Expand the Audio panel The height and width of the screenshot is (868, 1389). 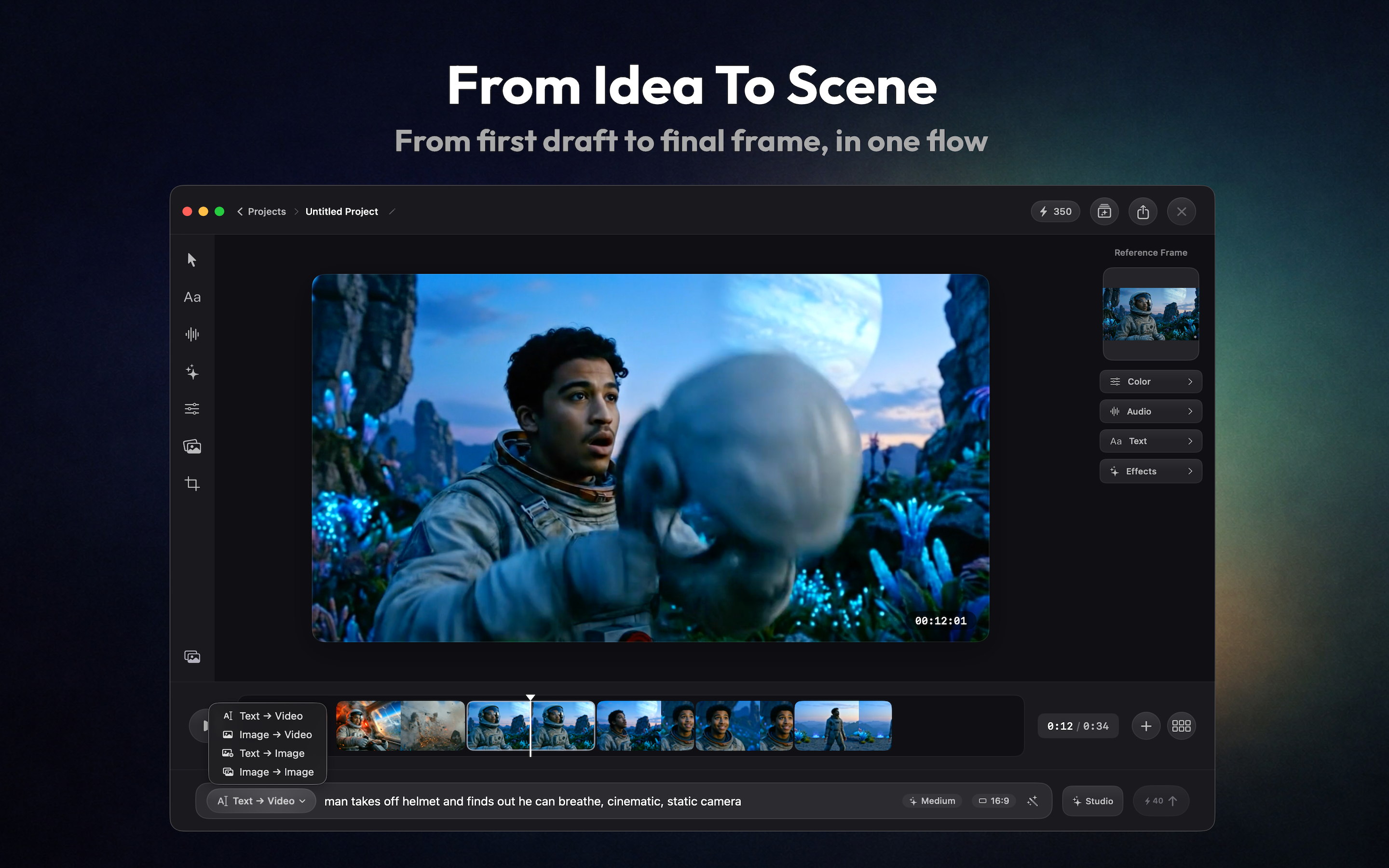pos(1150,412)
